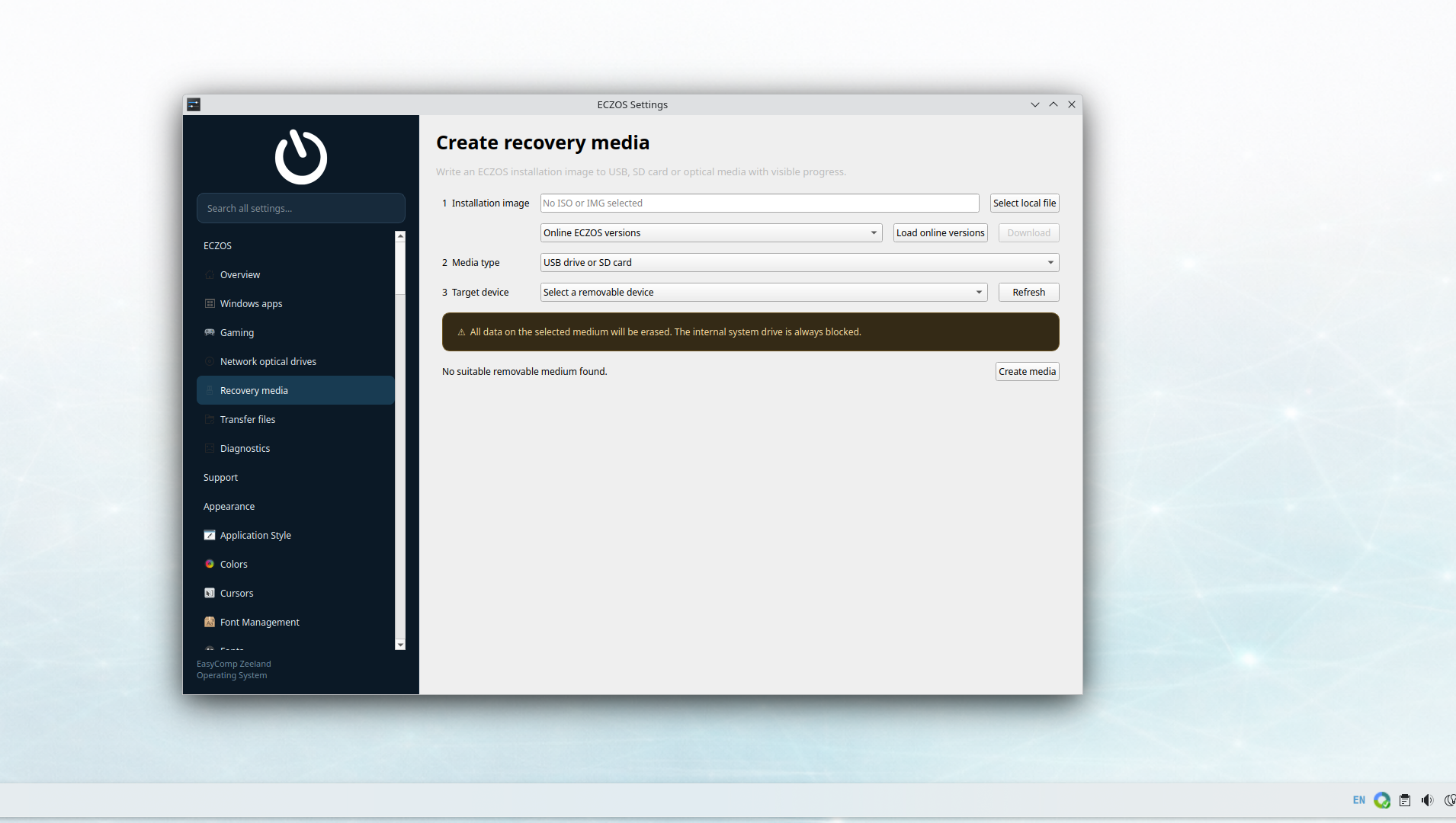Click the Appearance category label
Screen dimensions: 1456x823
click(229, 506)
